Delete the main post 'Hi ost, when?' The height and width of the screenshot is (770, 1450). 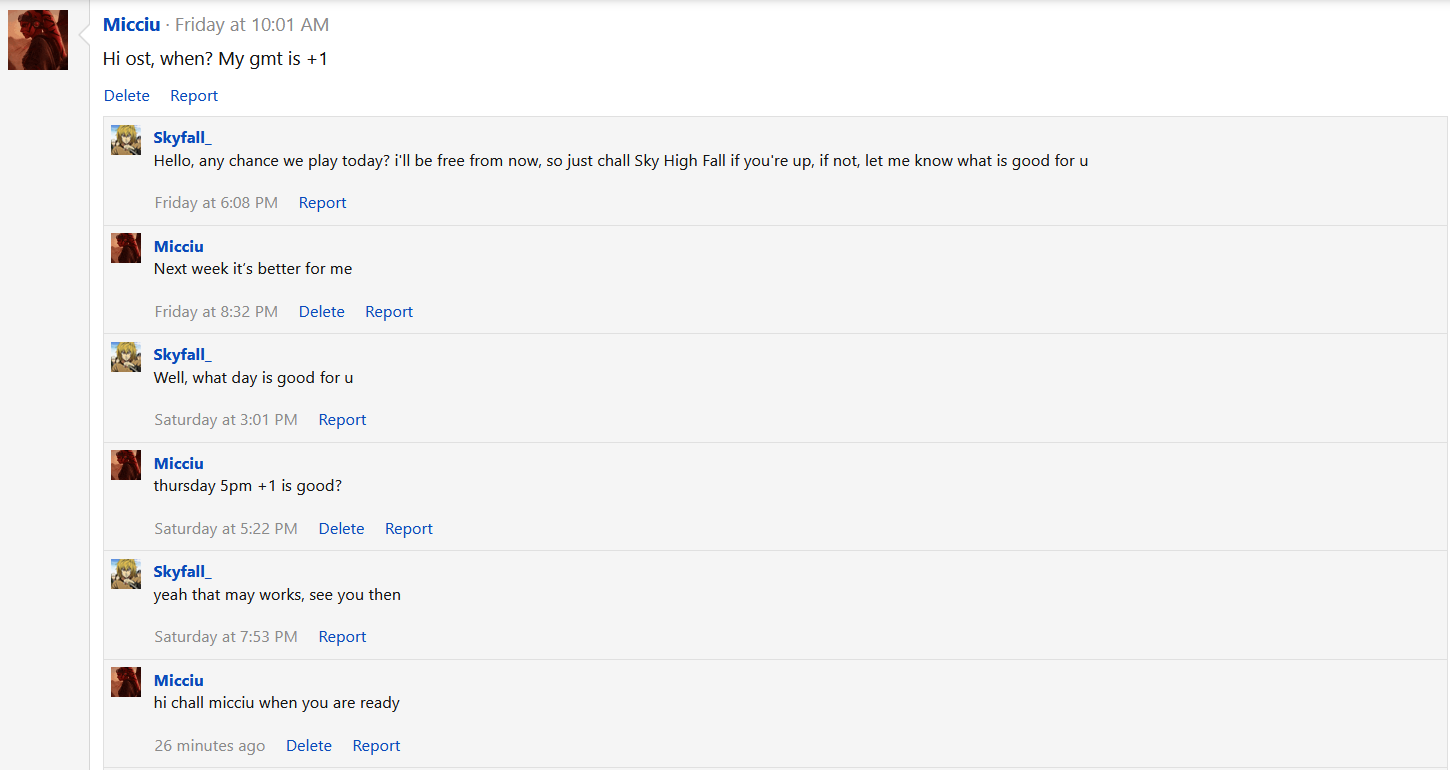pyautogui.click(x=127, y=96)
